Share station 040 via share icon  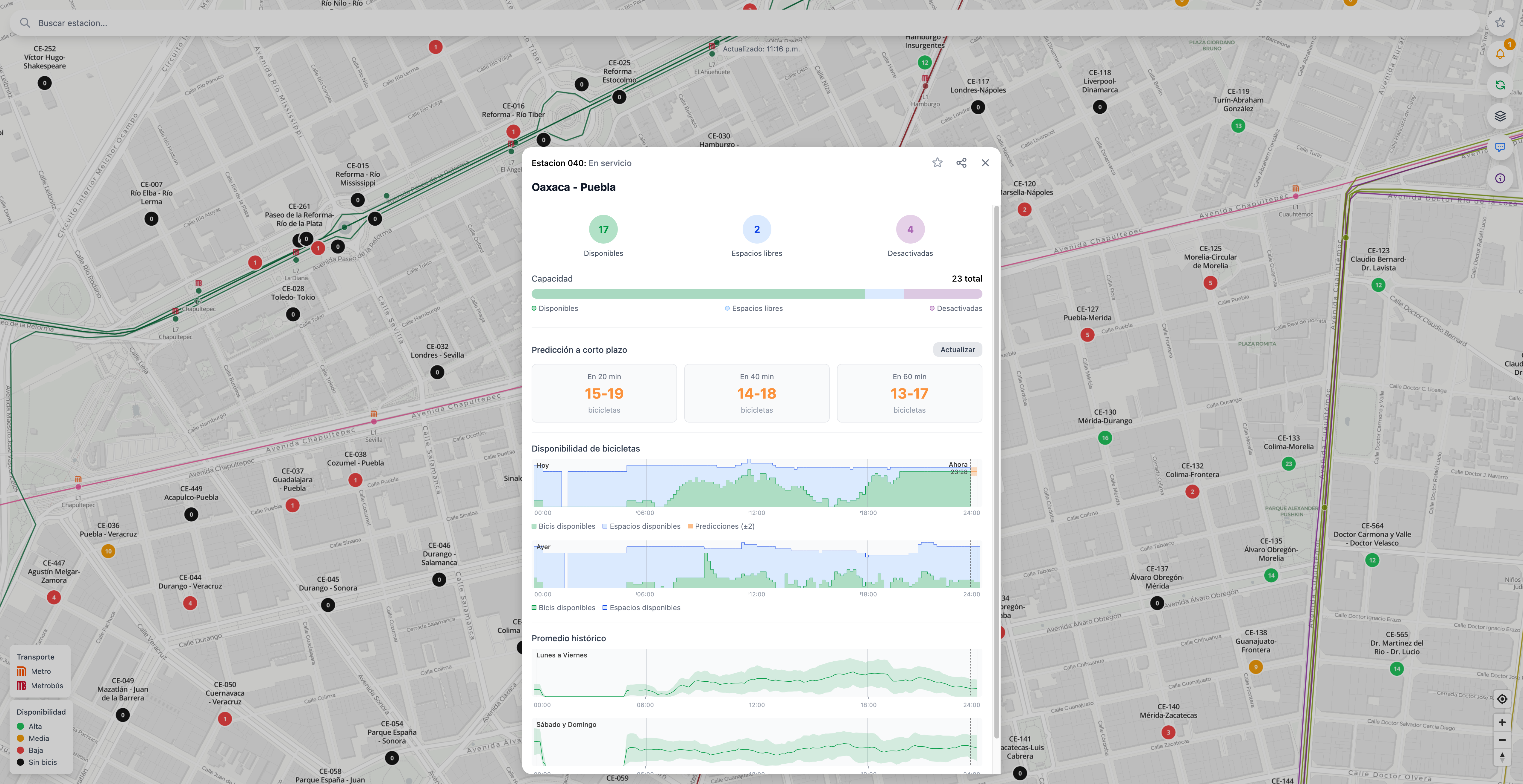[961, 162]
